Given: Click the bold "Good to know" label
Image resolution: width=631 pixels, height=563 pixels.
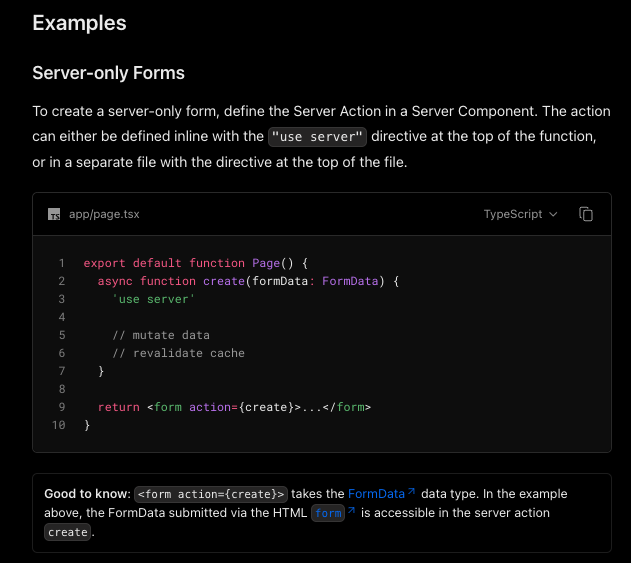Looking at the screenshot, I should pos(87,494).
